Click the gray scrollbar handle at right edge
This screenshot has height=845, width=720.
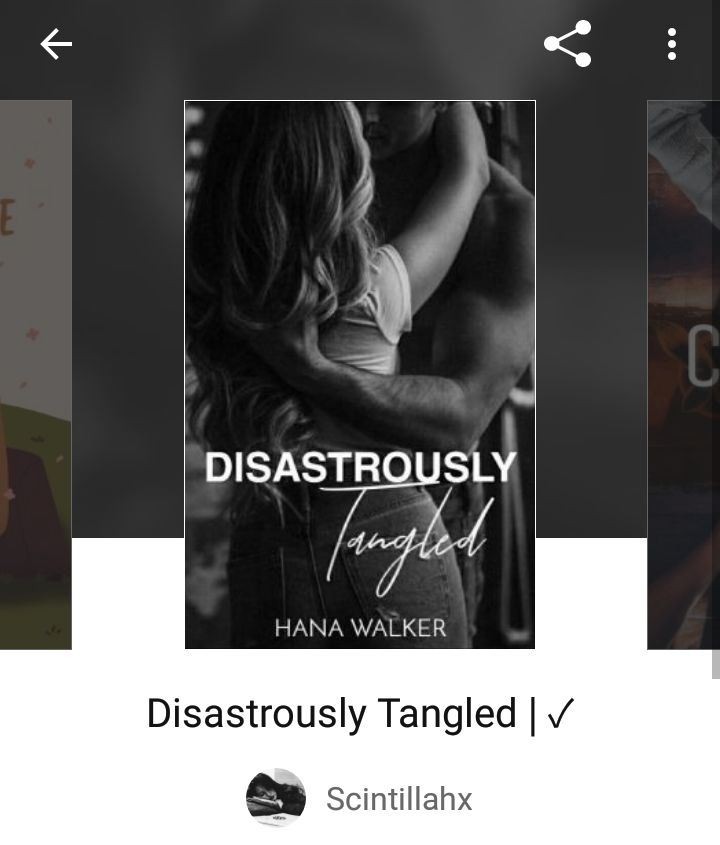(x=716, y=664)
